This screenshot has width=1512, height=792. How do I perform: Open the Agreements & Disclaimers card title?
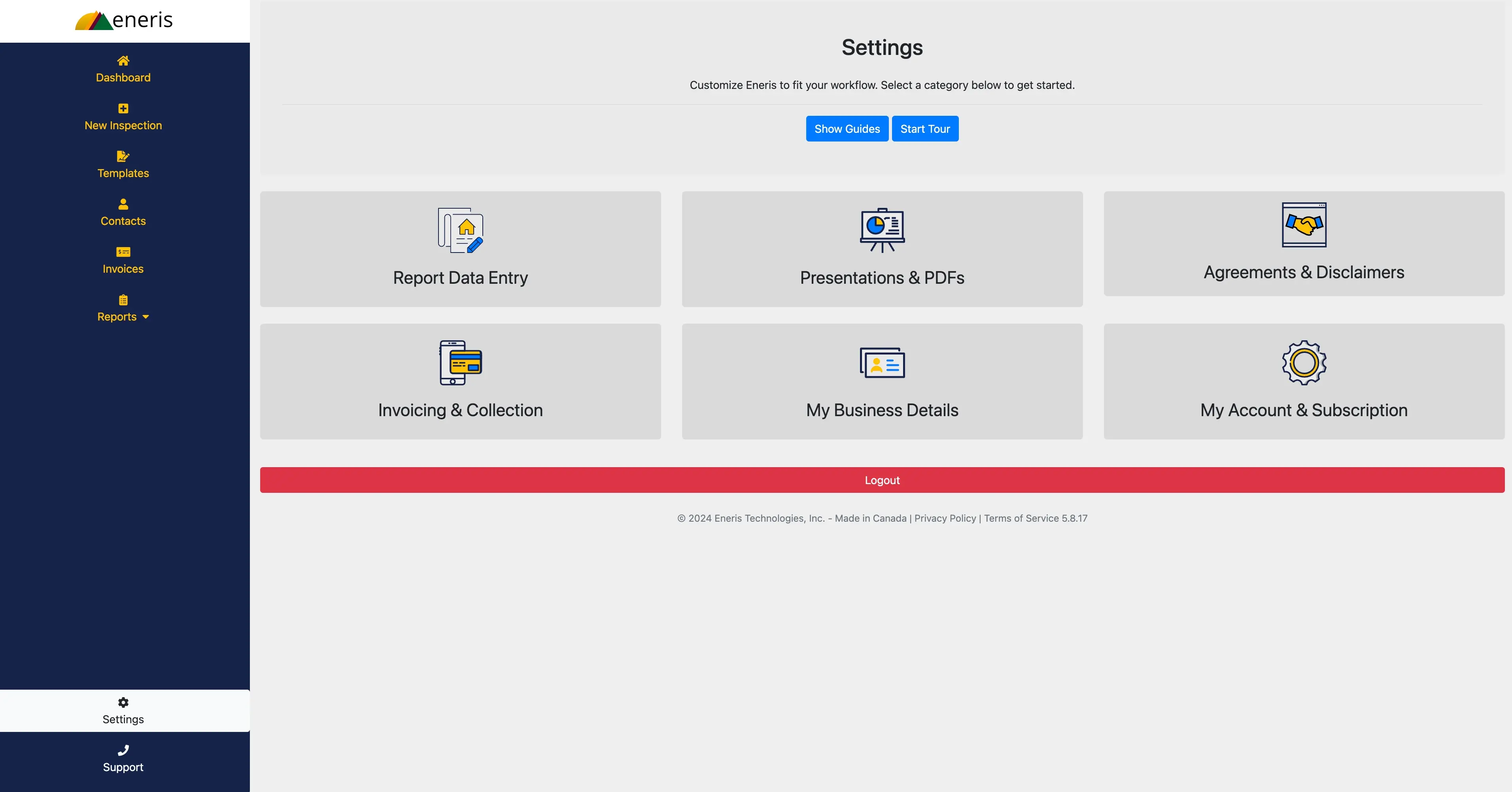coord(1304,272)
